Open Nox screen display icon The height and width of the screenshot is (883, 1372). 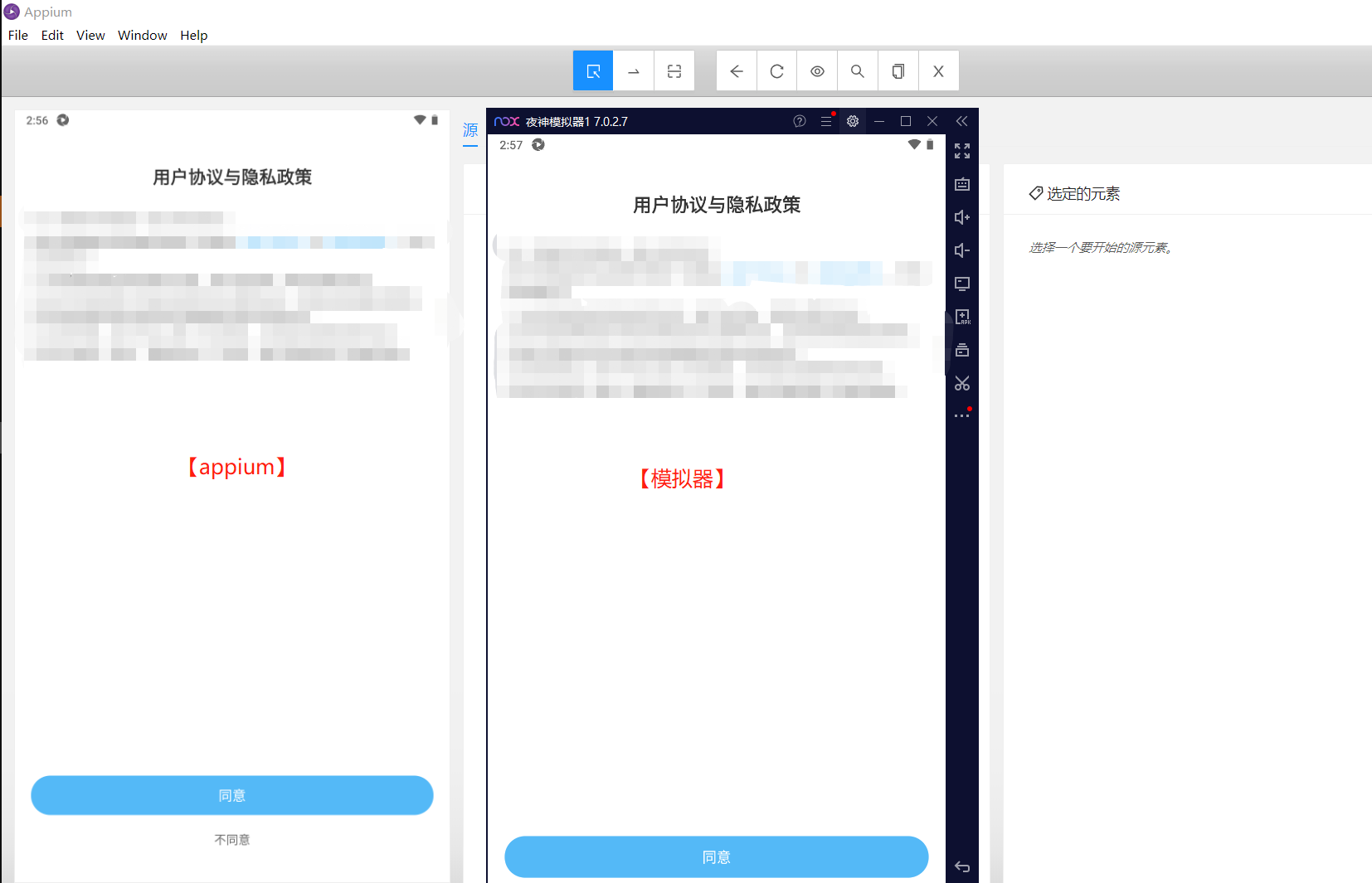pos(962,284)
